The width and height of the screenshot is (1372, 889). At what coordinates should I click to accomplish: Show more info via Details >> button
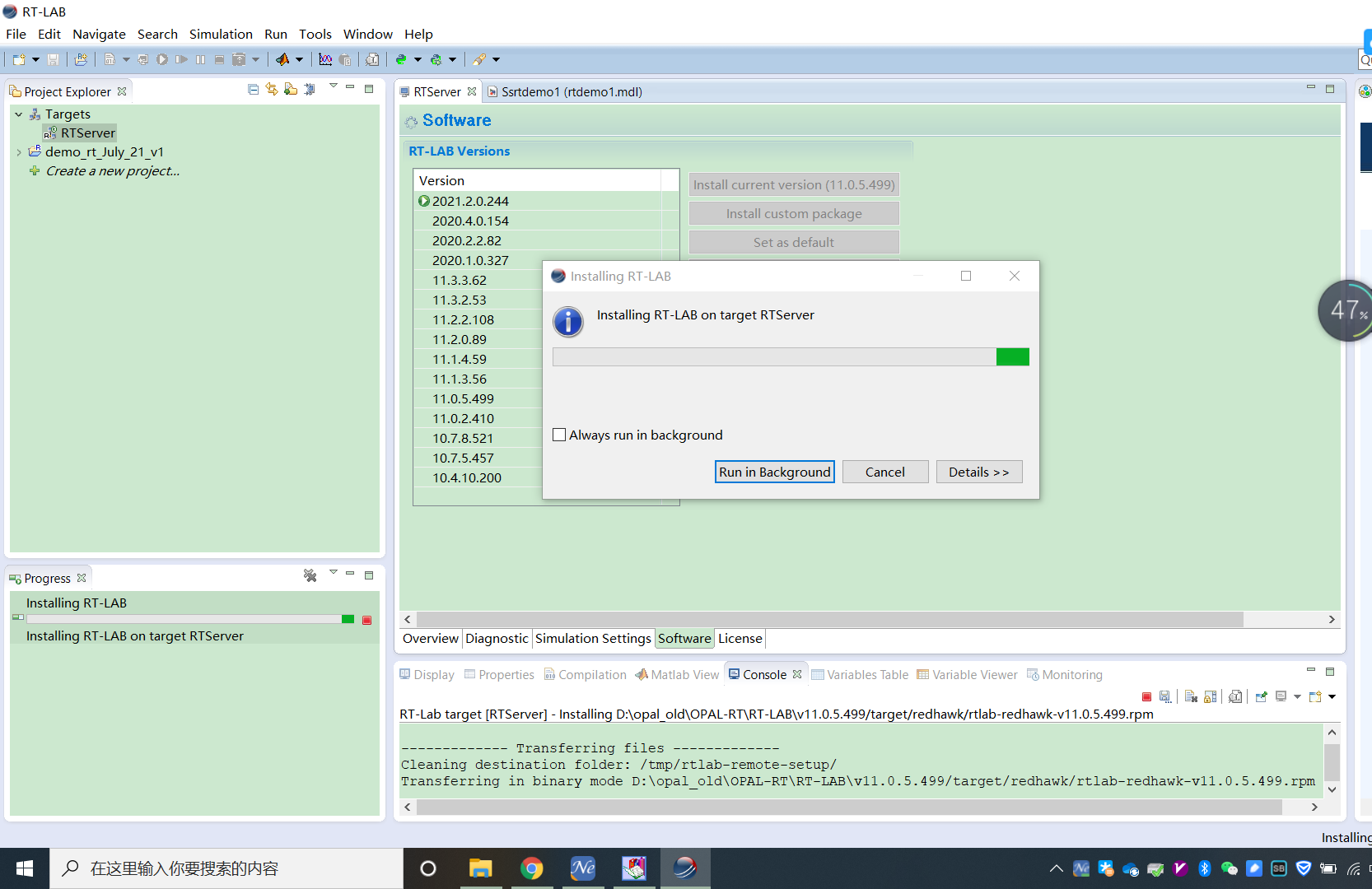point(978,472)
